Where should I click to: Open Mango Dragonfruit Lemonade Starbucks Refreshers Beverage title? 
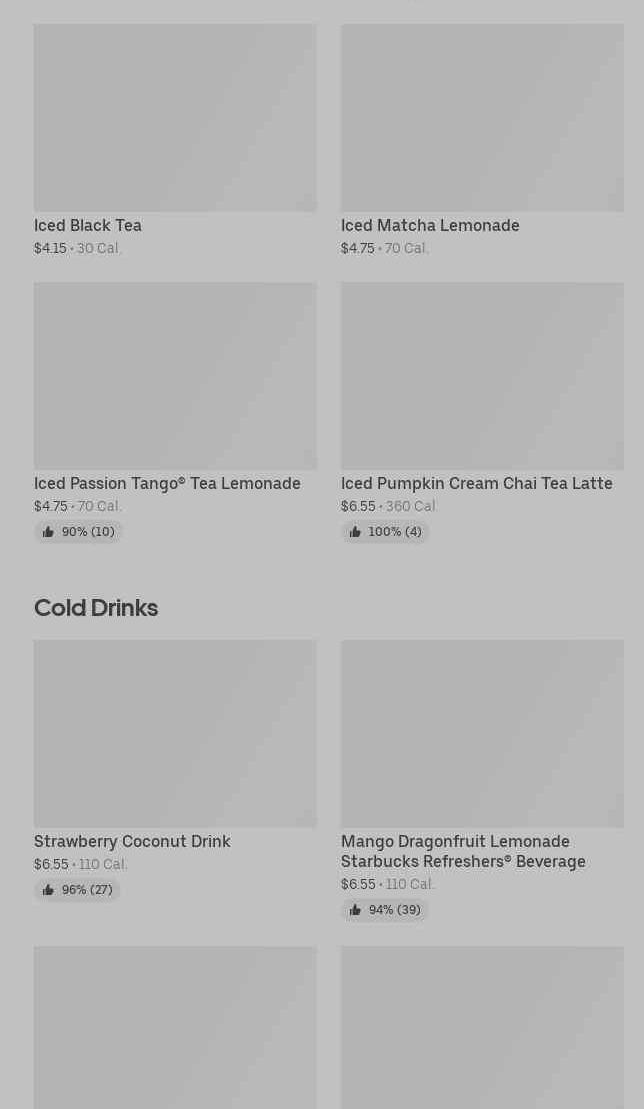coord(463,852)
